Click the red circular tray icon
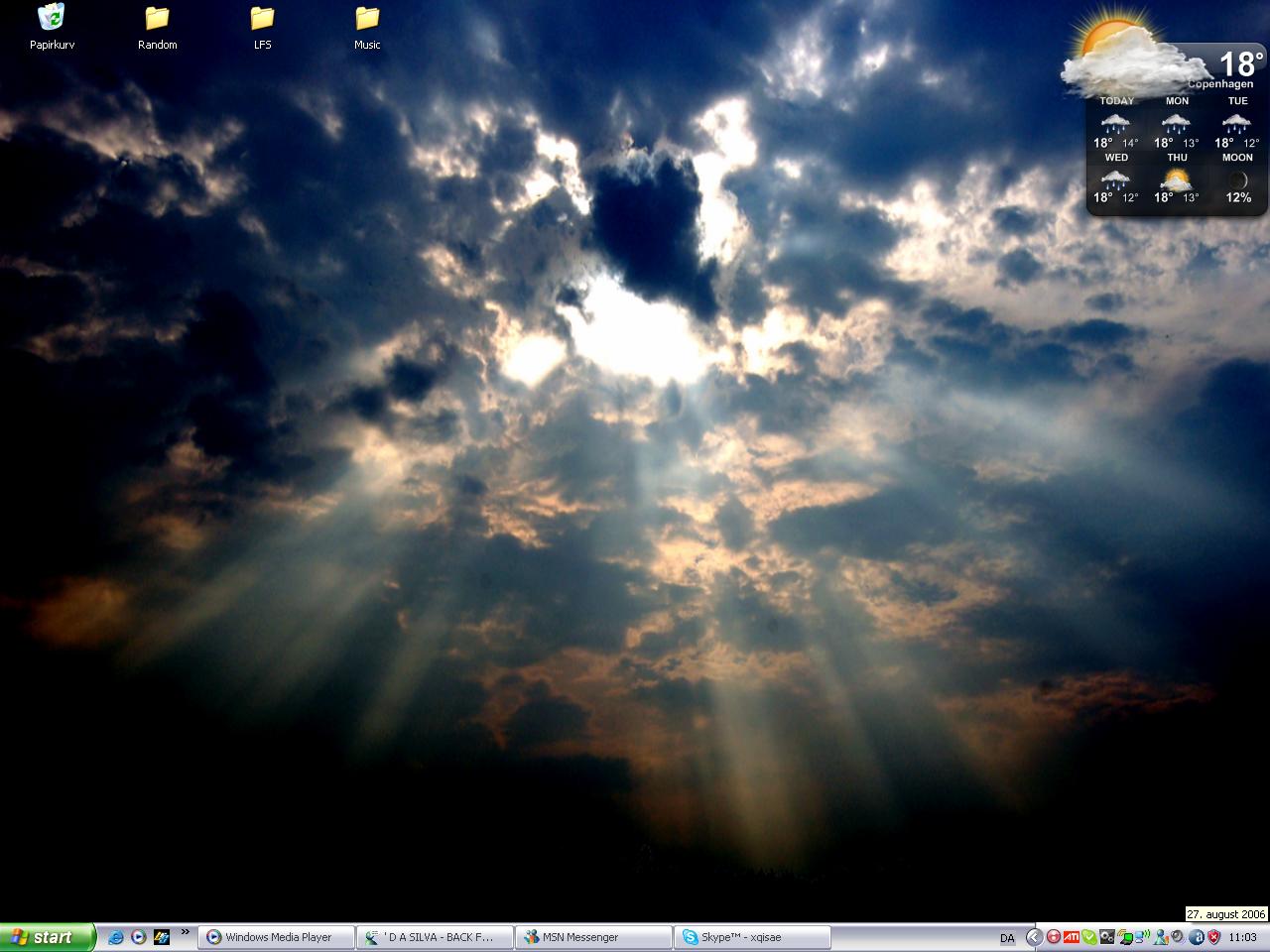 [1054, 937]
